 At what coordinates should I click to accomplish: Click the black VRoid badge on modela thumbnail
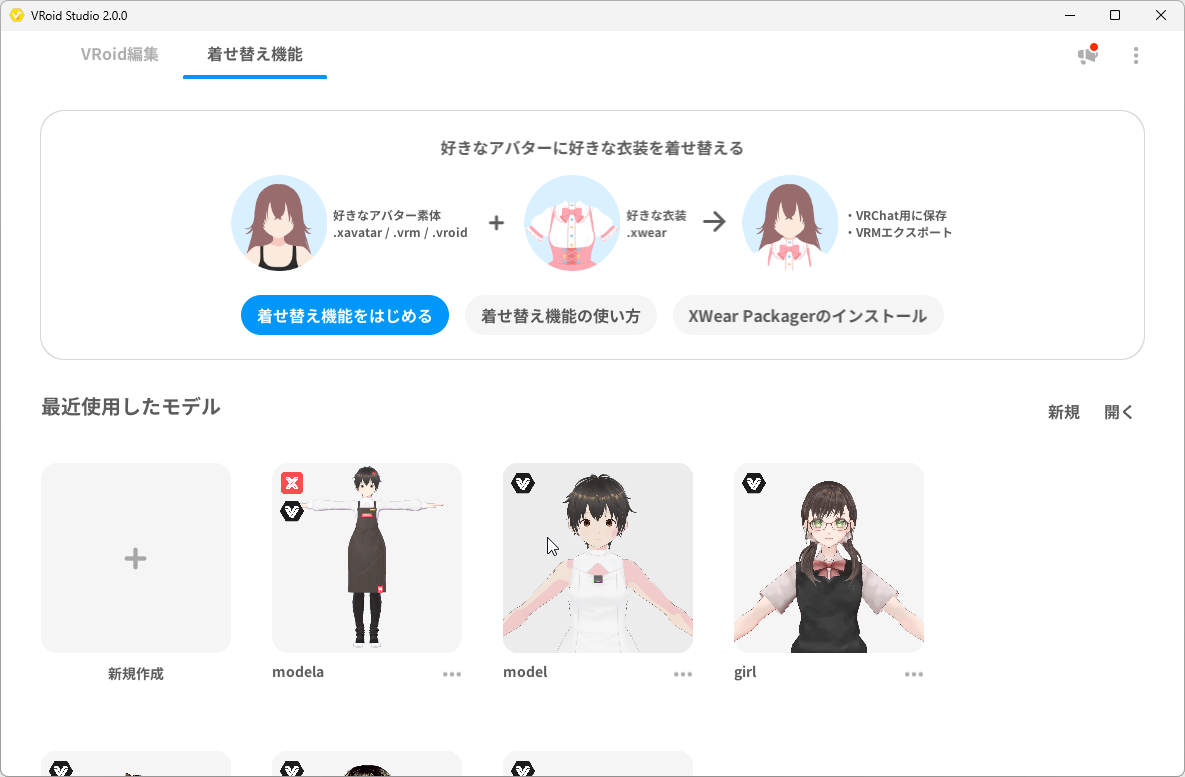click(291, 512)
